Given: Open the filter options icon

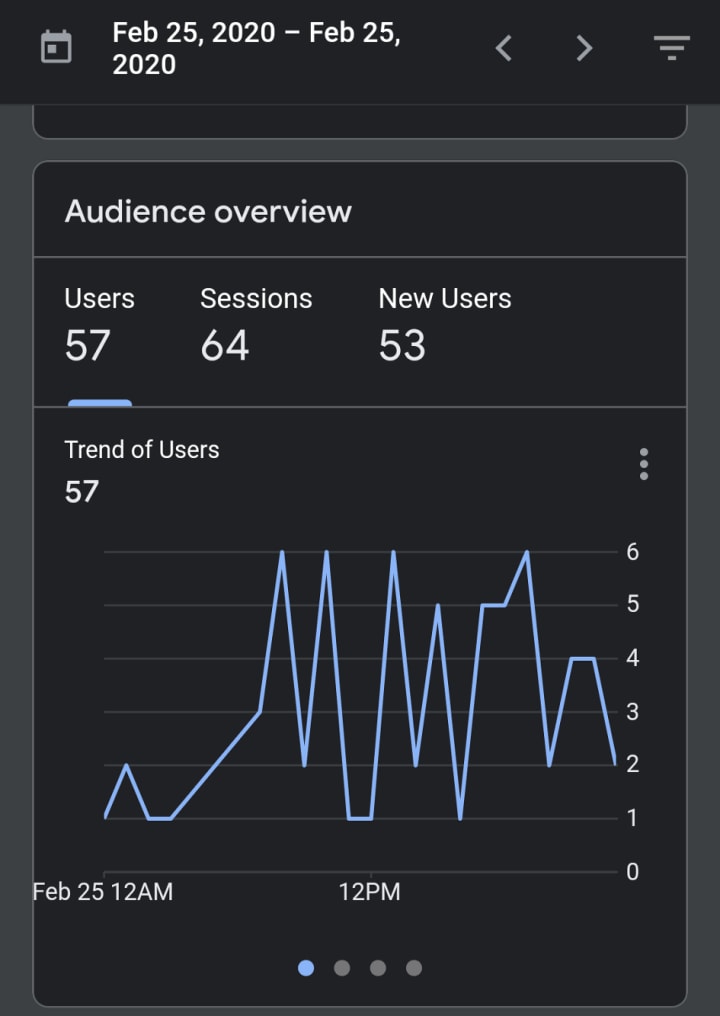Looking at the screenshot, I should (672, 48).
